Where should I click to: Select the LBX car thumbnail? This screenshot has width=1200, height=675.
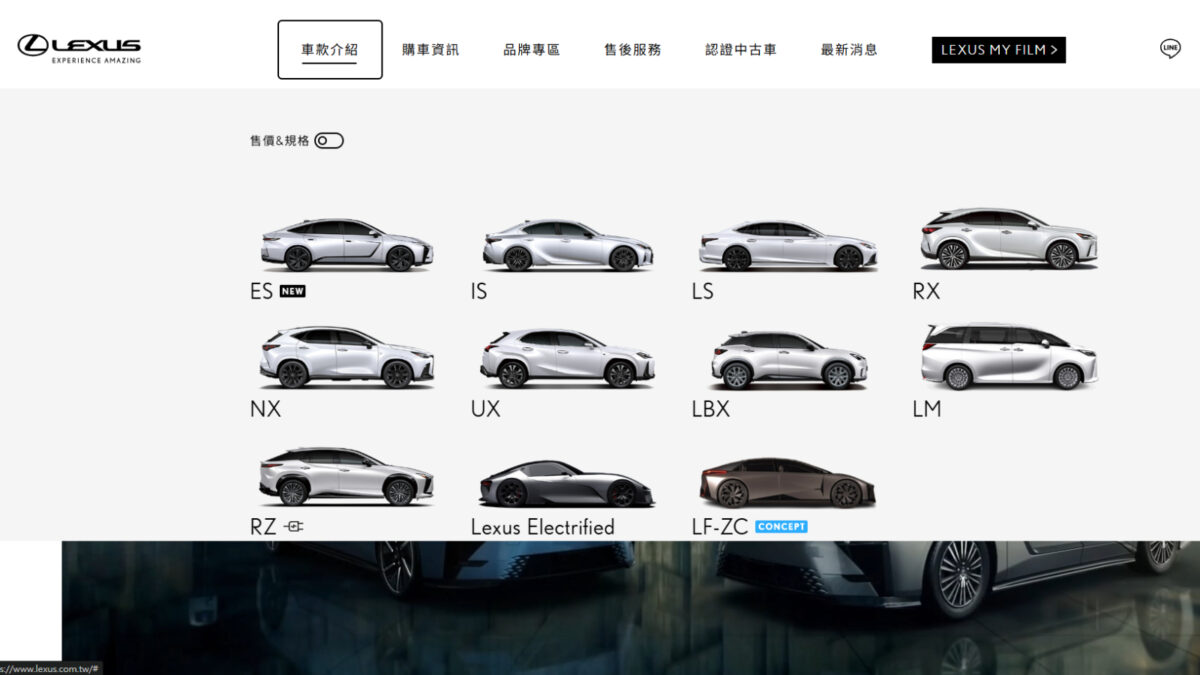pyautogui.click(x=788, y=360)
